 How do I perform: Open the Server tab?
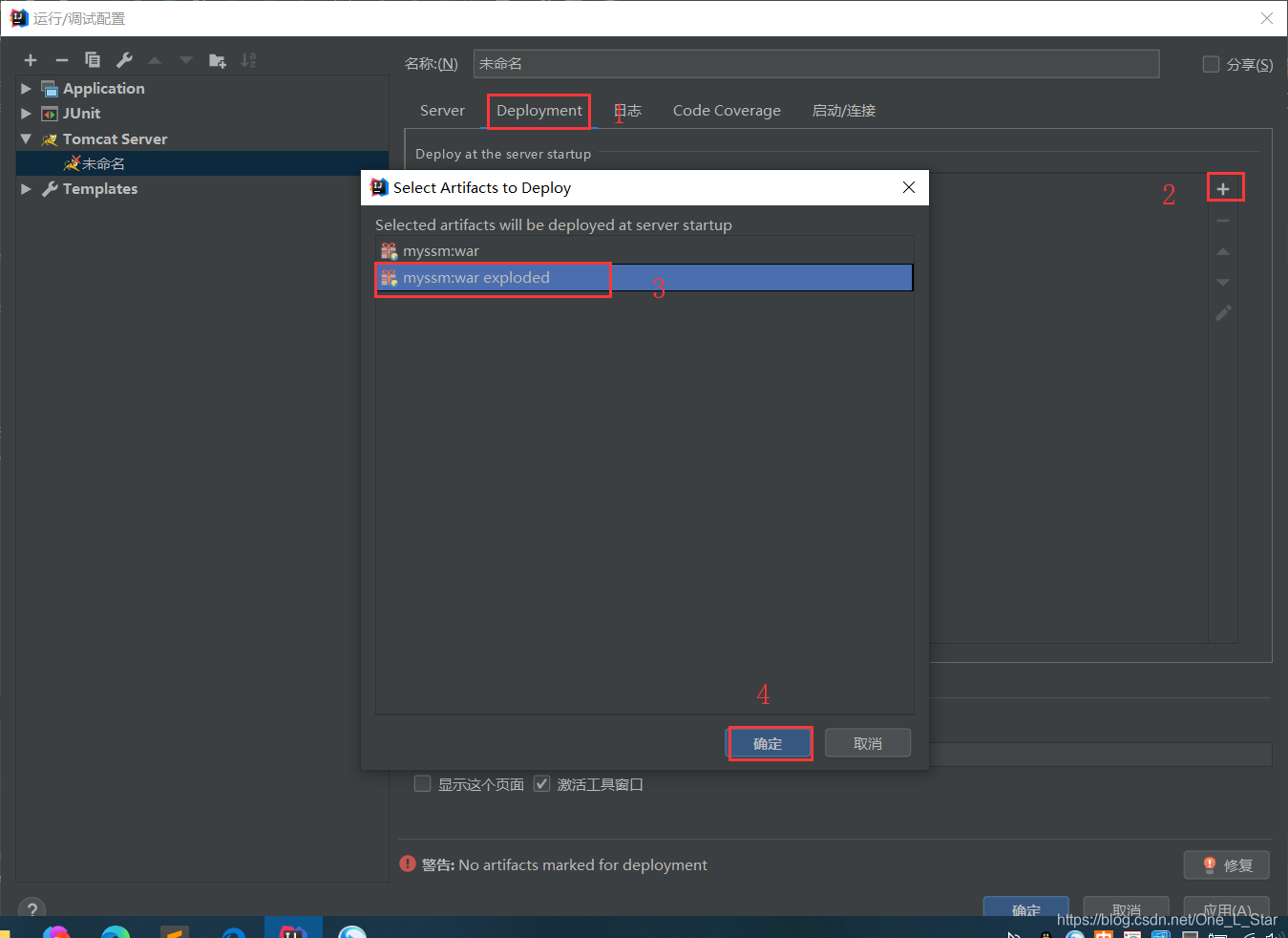[x=442, y=110]
